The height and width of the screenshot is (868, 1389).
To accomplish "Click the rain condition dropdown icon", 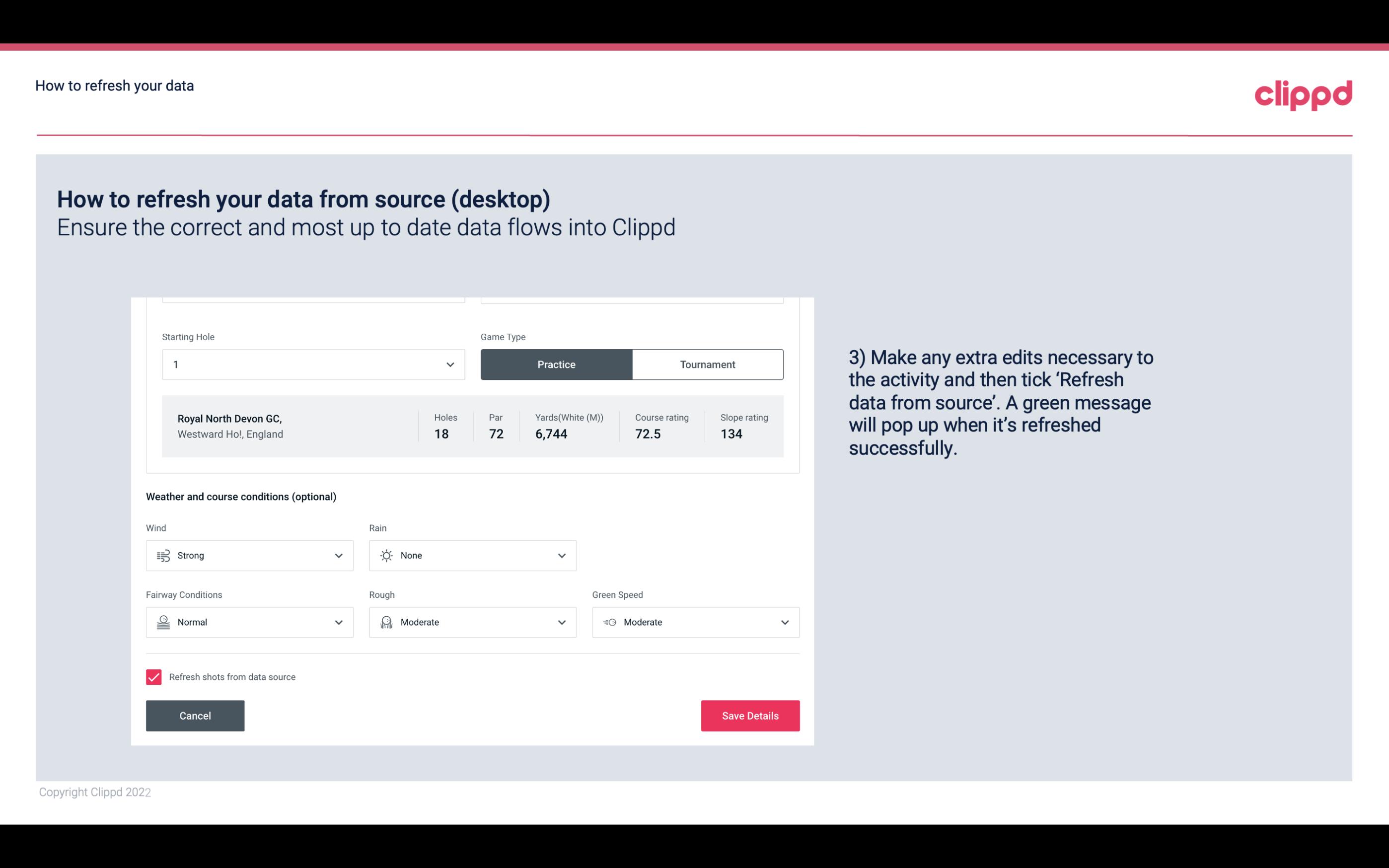I will click(x=560, y=555).
